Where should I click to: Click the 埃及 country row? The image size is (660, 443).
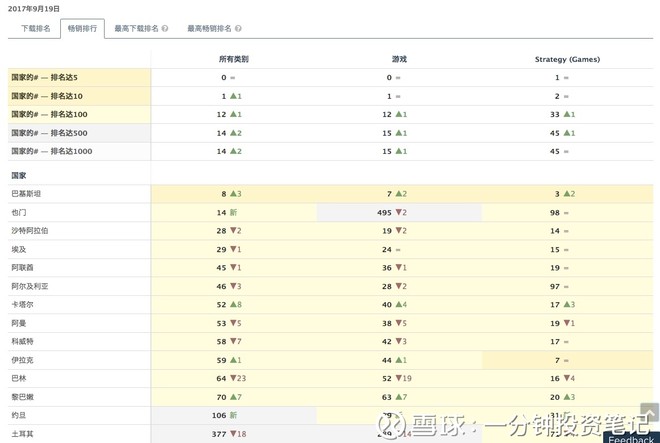point(330,249)
